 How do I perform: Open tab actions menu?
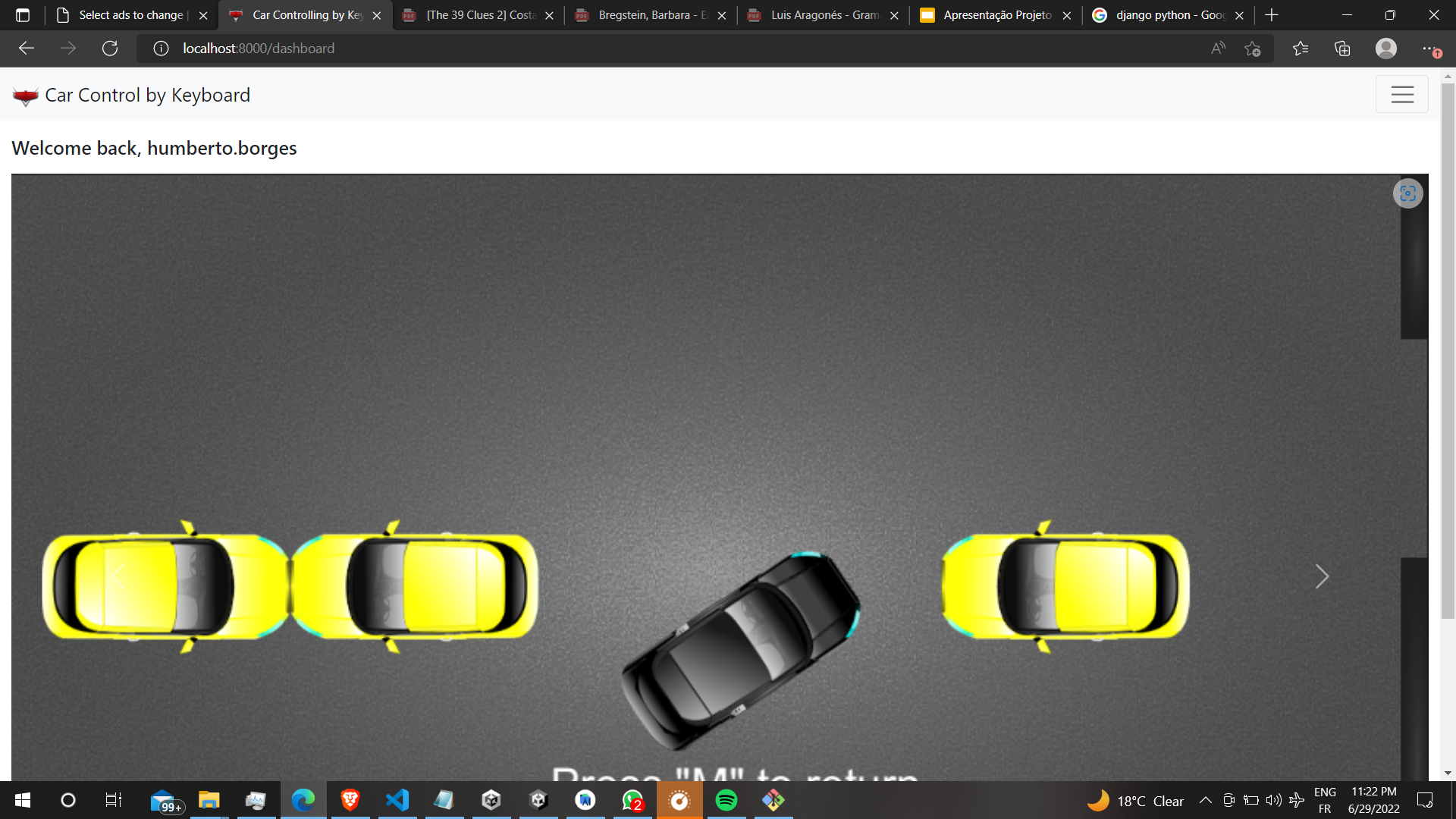click(x=23, y=15)
